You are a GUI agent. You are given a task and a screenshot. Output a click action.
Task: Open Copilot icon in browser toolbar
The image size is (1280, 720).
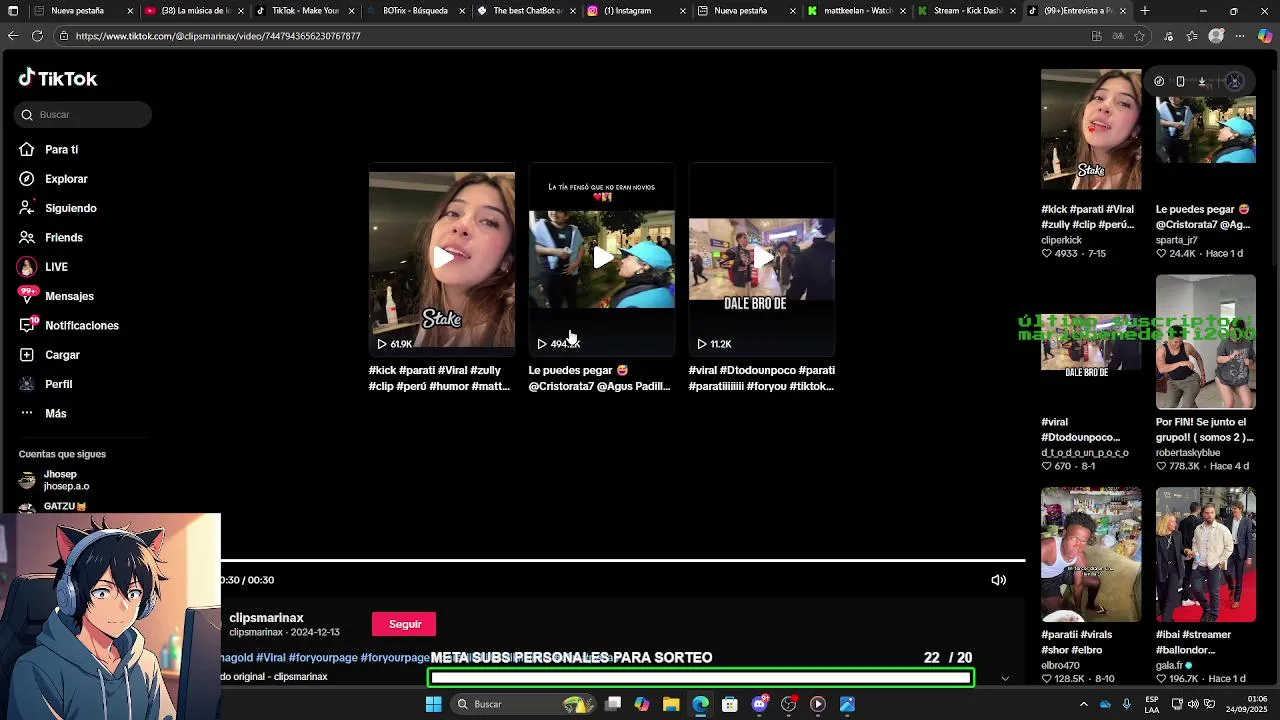pos(1266,36)
